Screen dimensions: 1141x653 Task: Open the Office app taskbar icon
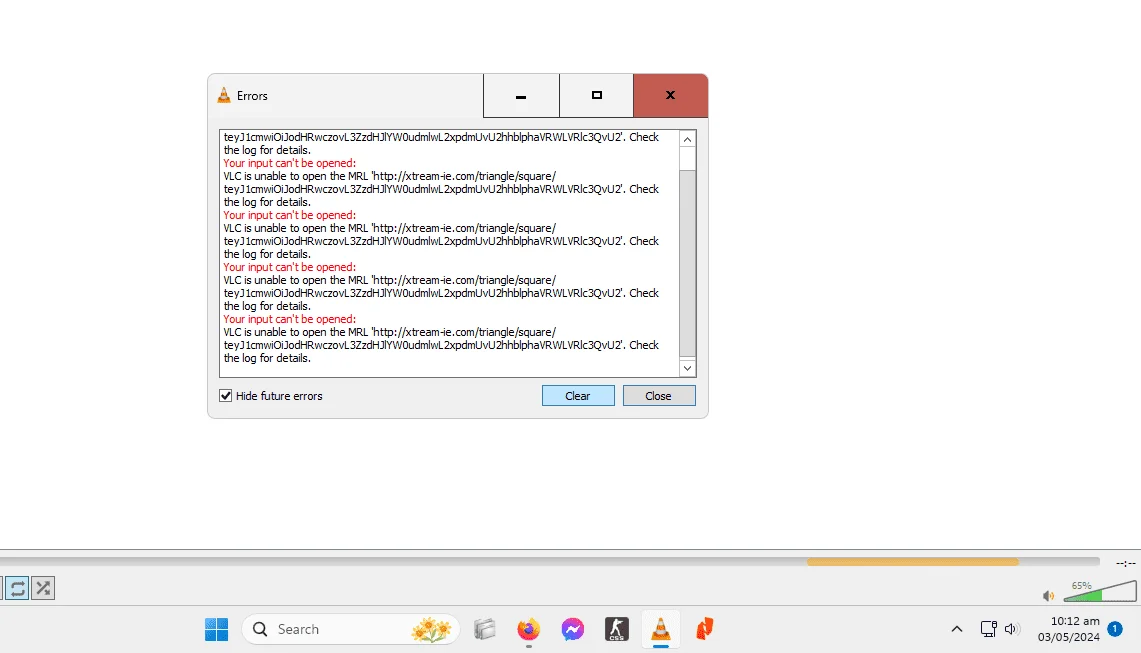704,629
